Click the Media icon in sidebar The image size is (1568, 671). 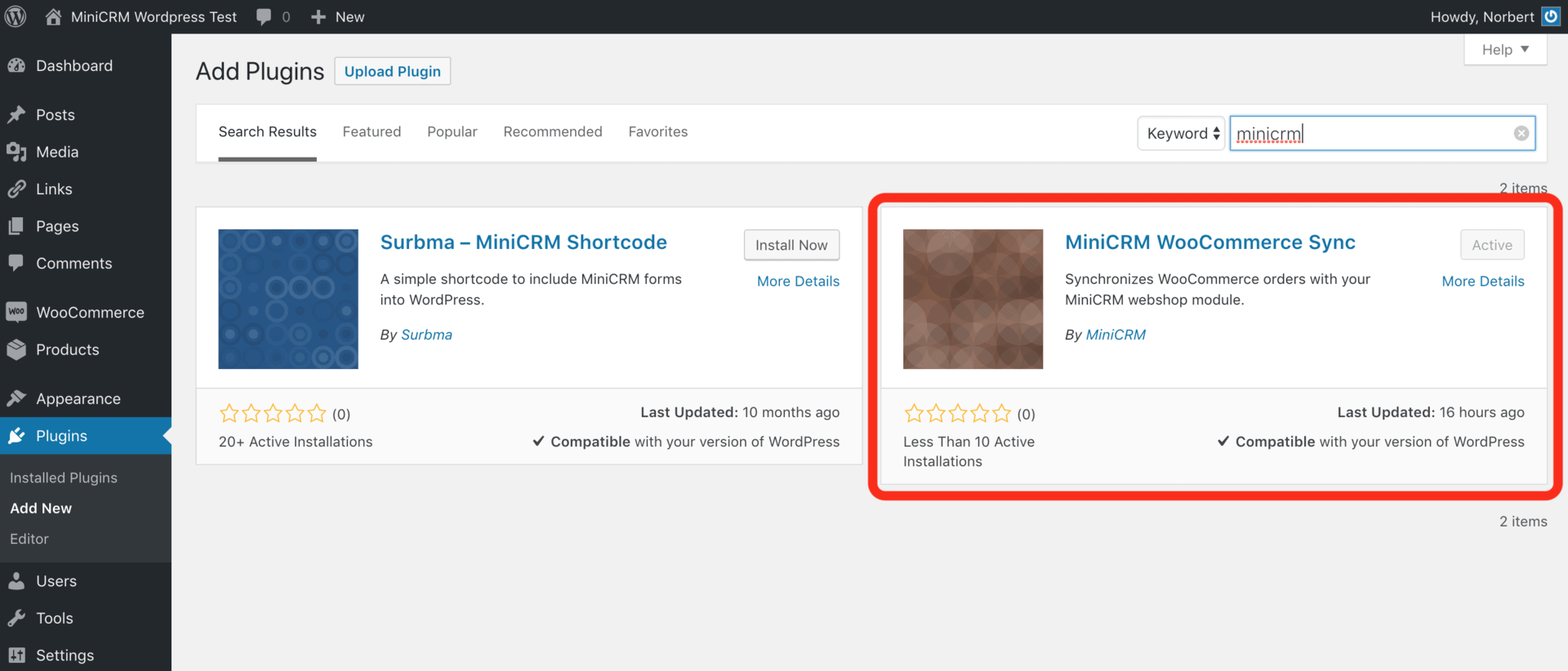point(16,152)
